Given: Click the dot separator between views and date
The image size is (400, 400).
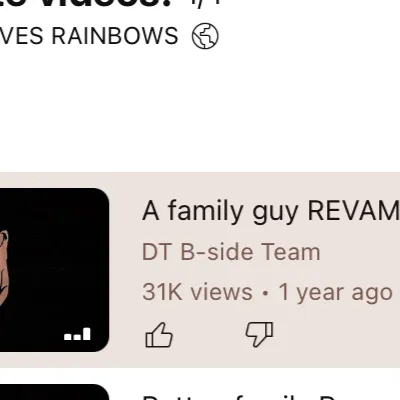Looking at the screenshot, I should coord(265,293).
